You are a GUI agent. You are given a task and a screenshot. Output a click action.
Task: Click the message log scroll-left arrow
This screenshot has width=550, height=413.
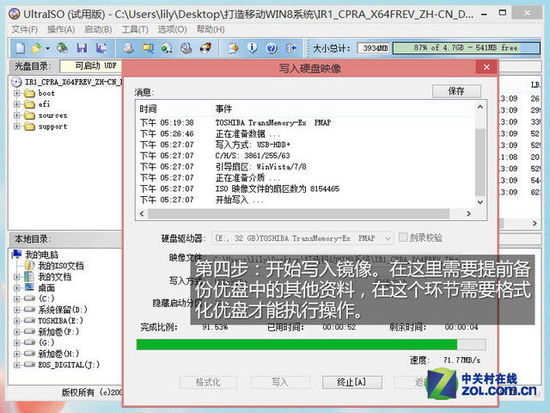click(x=142, y=213)
